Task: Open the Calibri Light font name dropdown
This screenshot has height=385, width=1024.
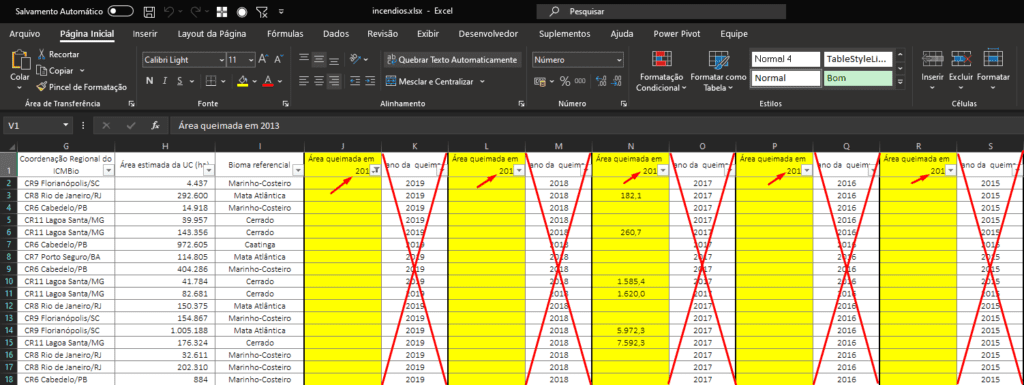Action: click(221, 59)
